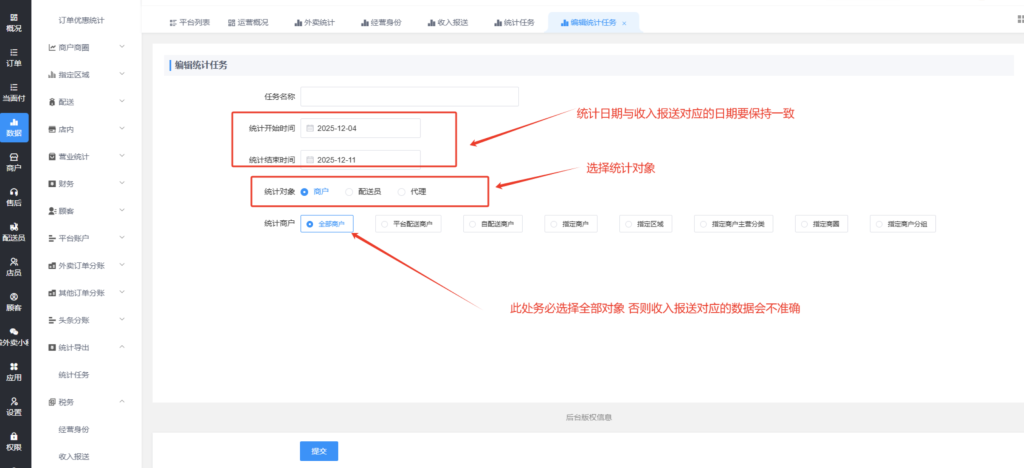Click the 权限 lock icon

click(14, 440)
